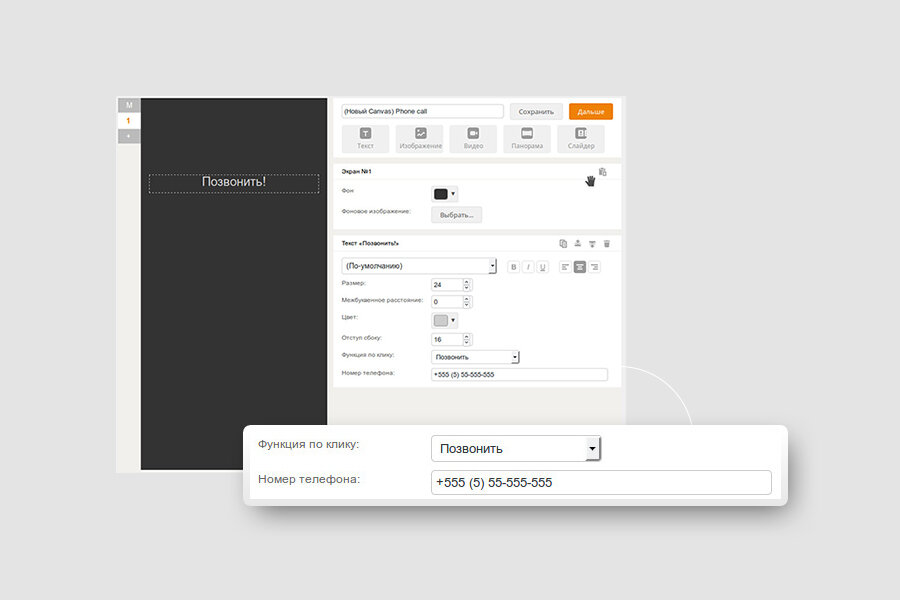Add a Слайдер element
This screenshot has width=900, height=600.
click(x=580, y=139)
